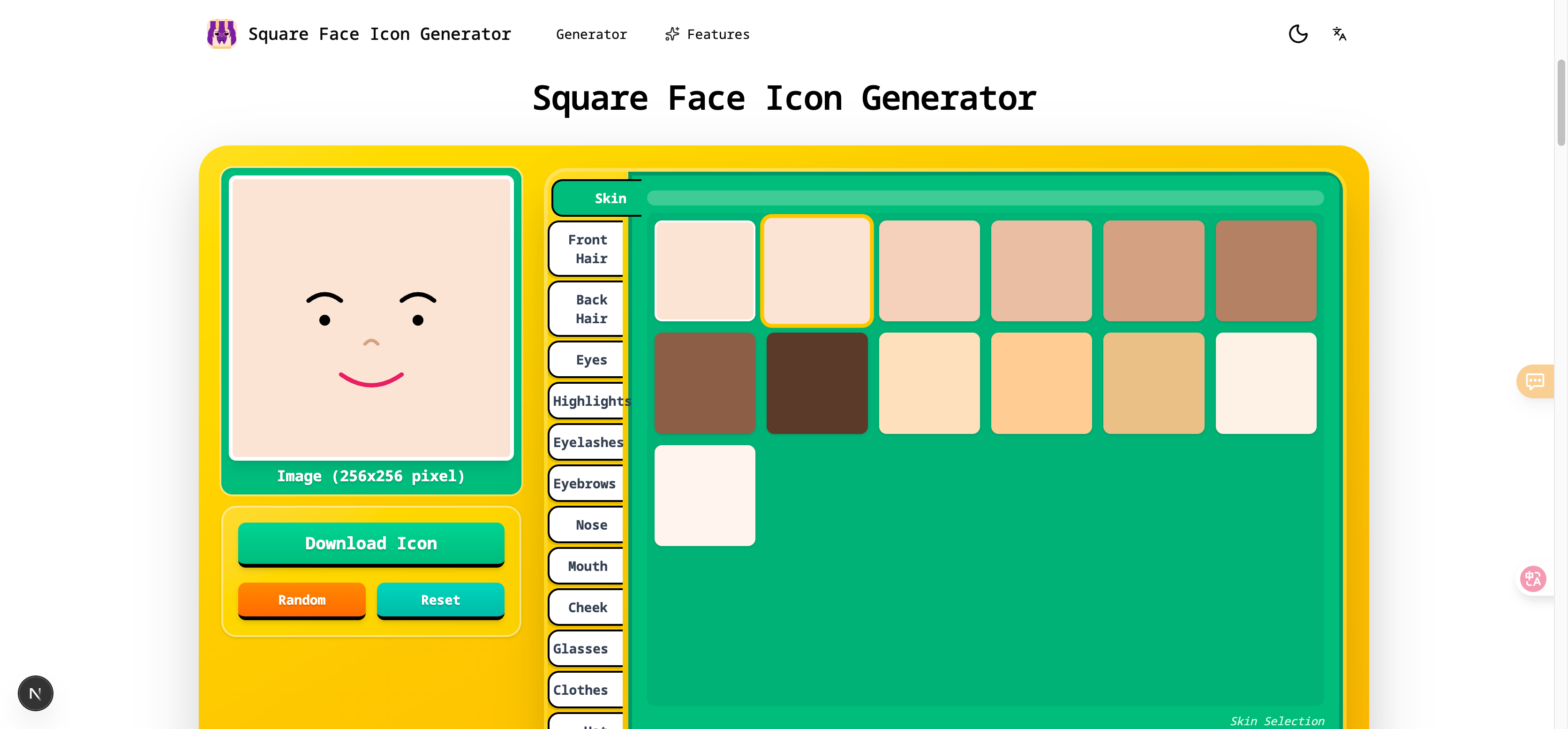Open the Generator menu item
Screen dimensions: 1568x729
(591, 34)
